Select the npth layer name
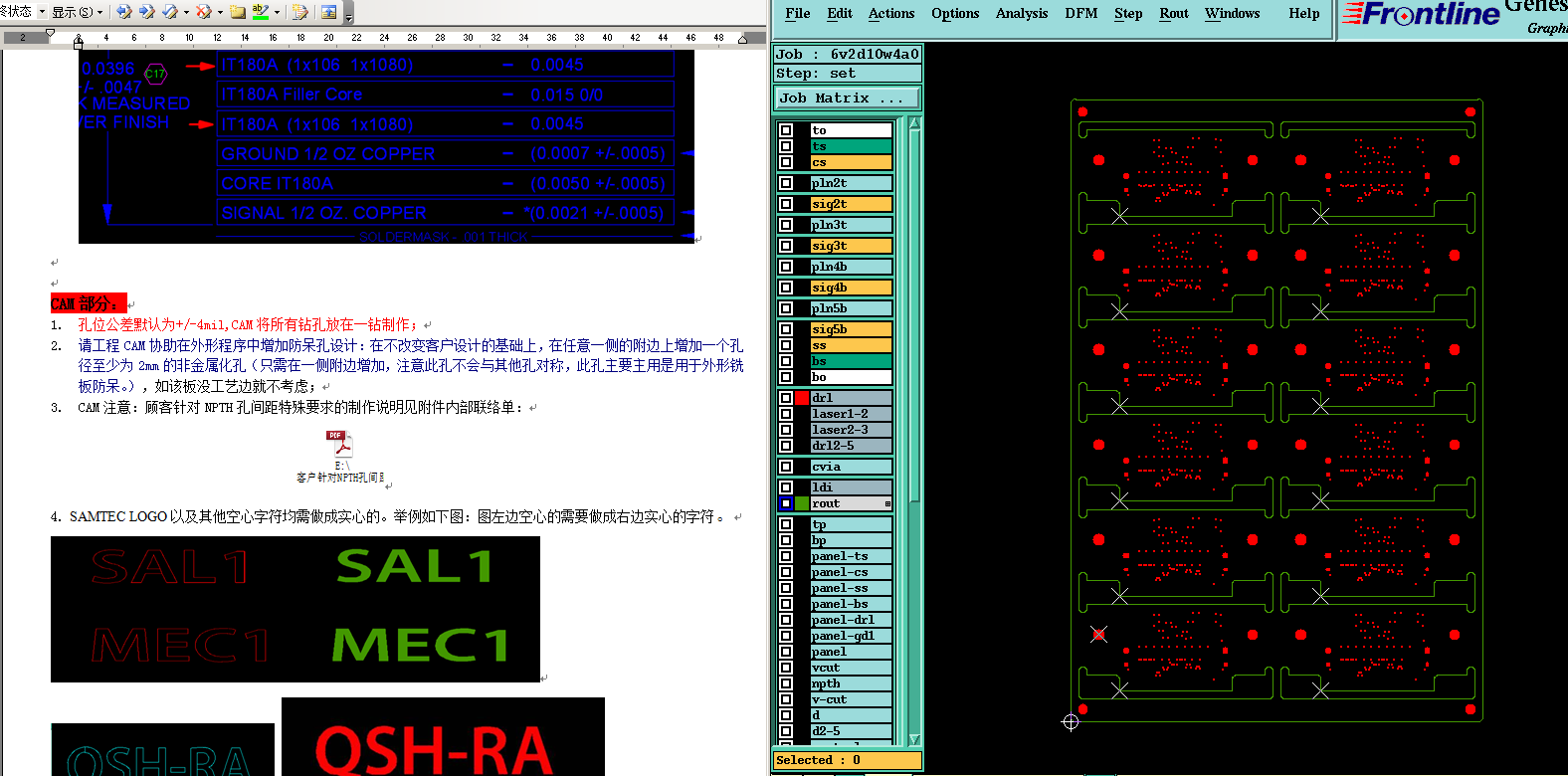This screenshot has width=1568, height=776. (x=852, y=683)
